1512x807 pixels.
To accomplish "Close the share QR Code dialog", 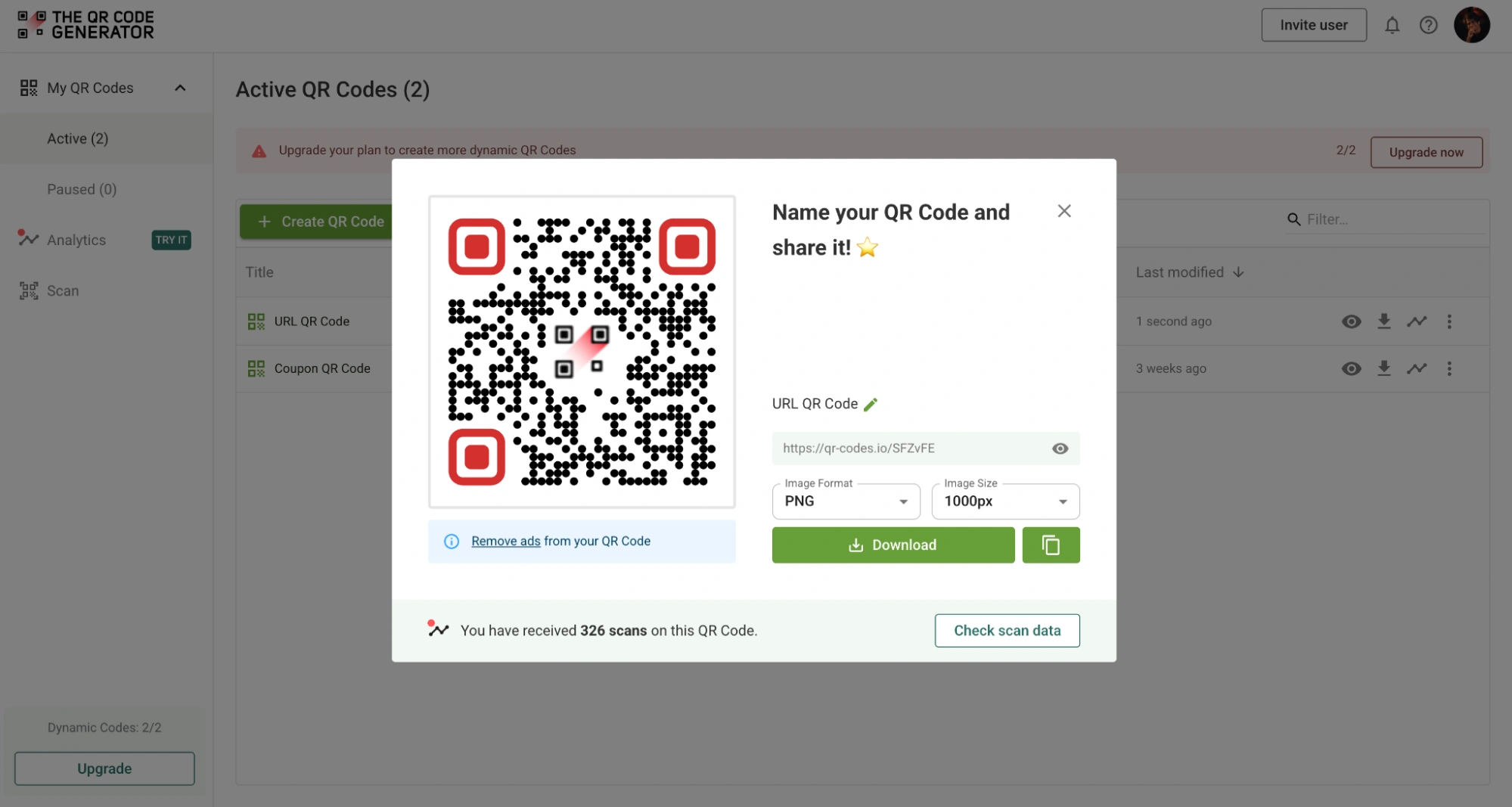I will click(1064, 211).
